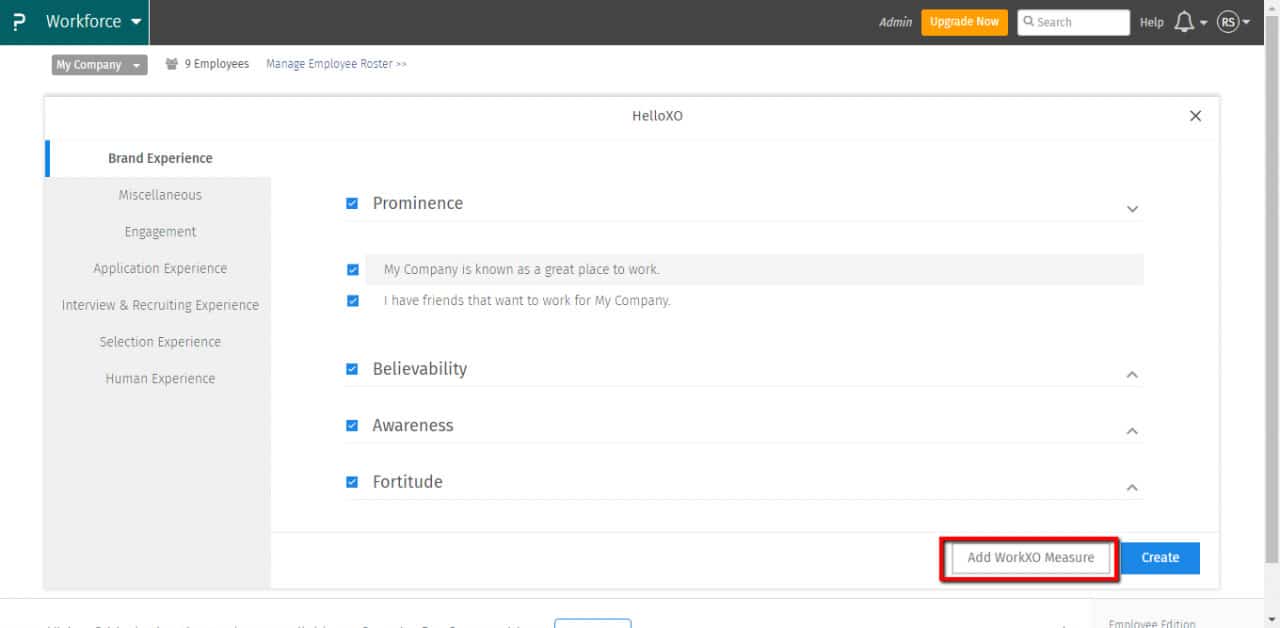Select the Brand Experience tab

pyautogui.click(x=160, y=158)
